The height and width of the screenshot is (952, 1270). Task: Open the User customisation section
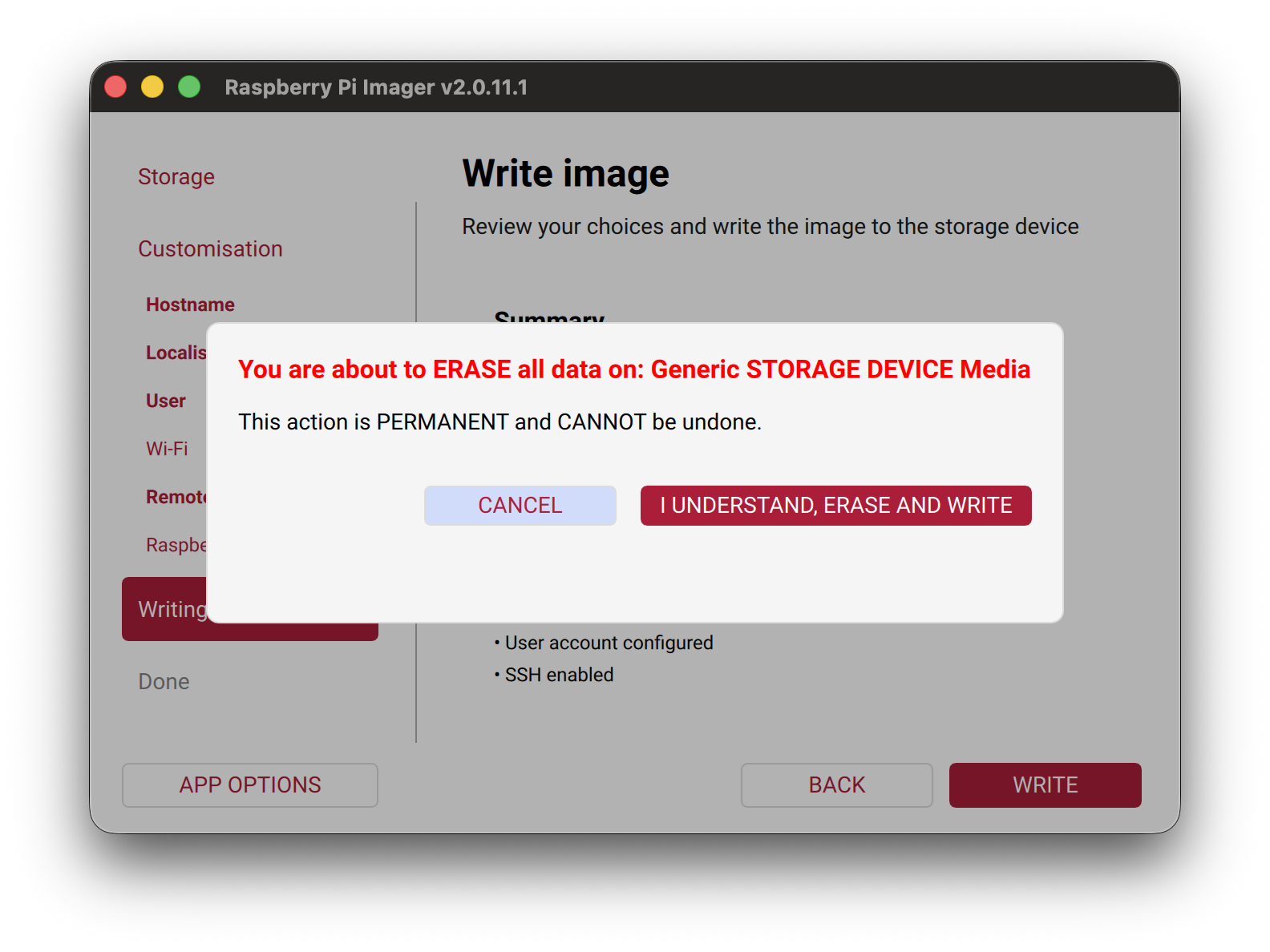(166, 401)
